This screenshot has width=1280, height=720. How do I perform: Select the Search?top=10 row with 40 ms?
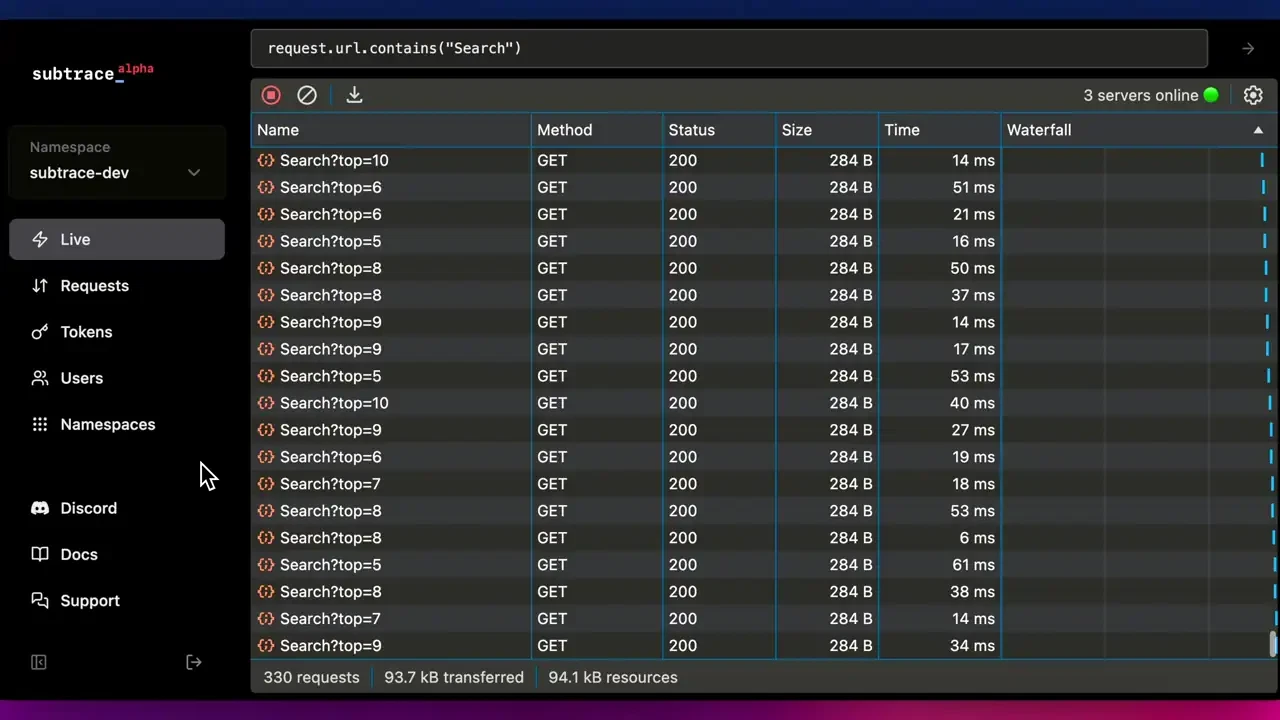click(764, 403)
